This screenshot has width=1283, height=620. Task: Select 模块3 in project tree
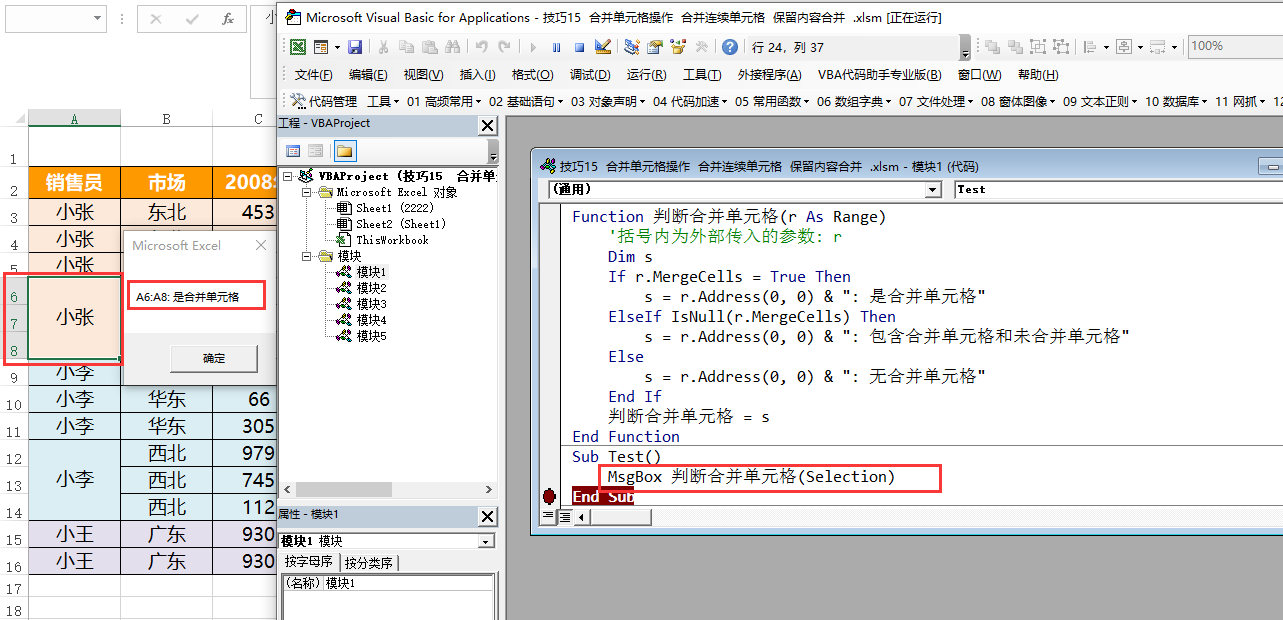(x=371, y=304)
